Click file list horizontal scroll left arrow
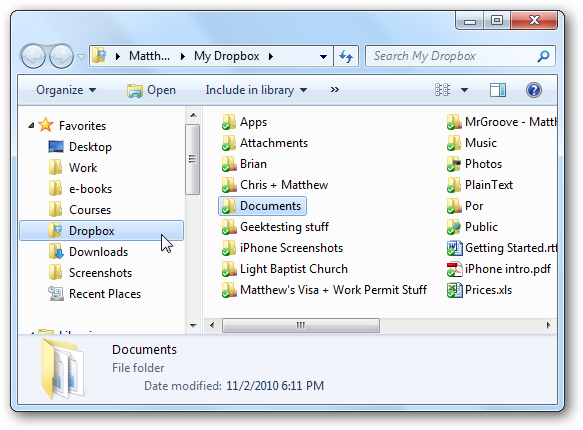Image resolution: width=583 pixels, height=430 pixels. coord(212,326)
